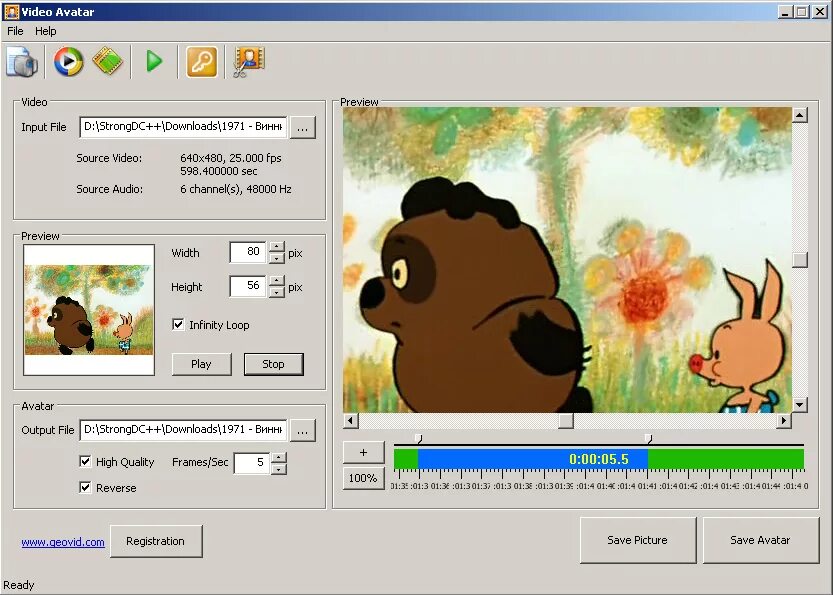Close the Video Avatar window
Viewport: 833px width, 595px height.
coord(820,12)
